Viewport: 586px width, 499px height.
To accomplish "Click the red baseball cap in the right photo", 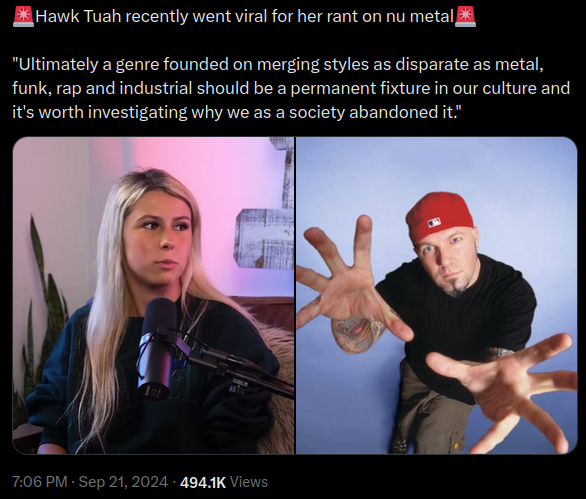I will (439, 218).
